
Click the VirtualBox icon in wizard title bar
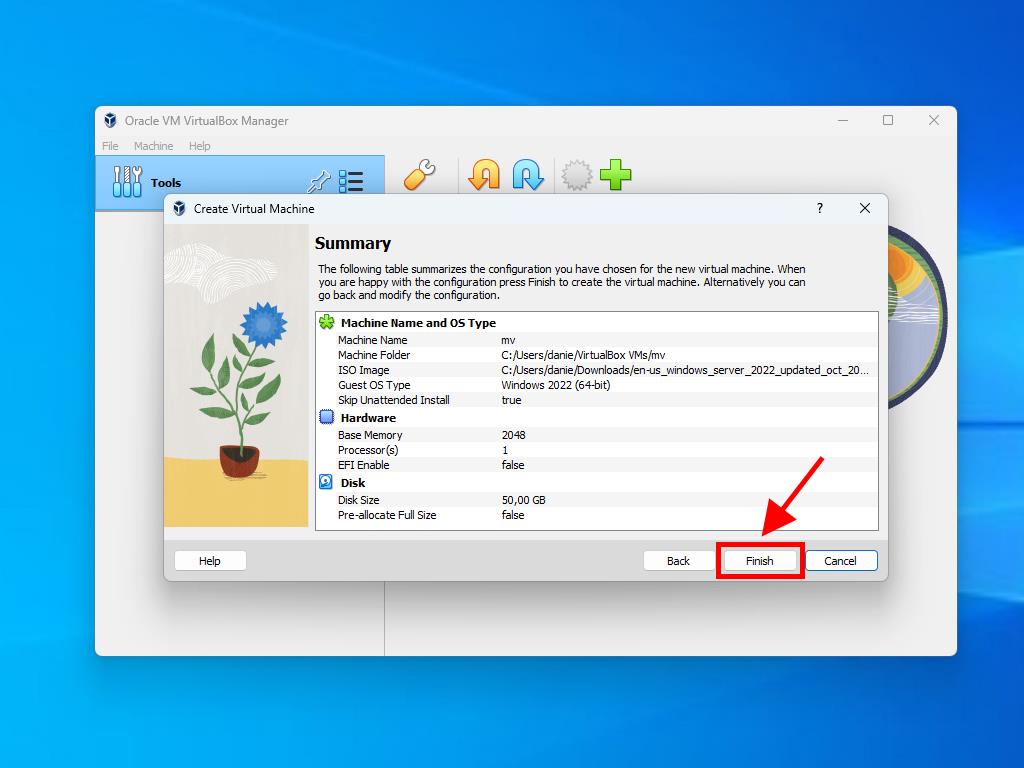pos(179,208)
